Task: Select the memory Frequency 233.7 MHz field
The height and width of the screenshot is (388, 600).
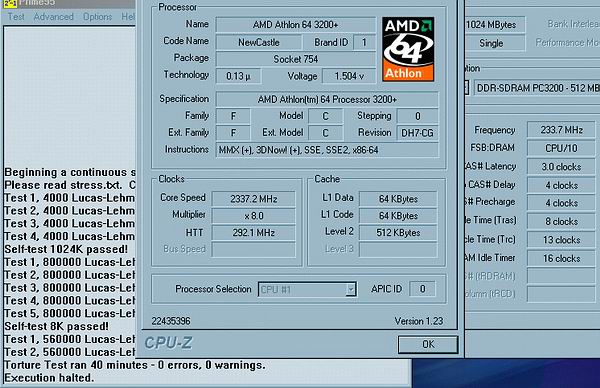Action: coord(561,130)
